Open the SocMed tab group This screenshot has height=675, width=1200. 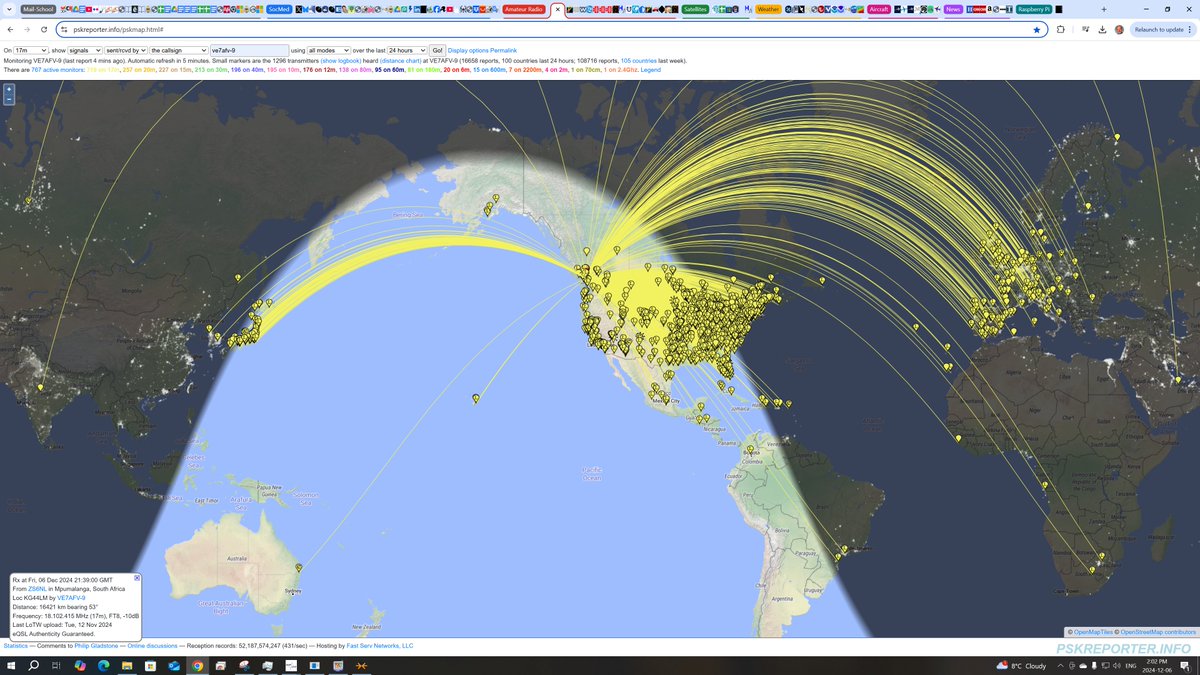tap(279, 9)
